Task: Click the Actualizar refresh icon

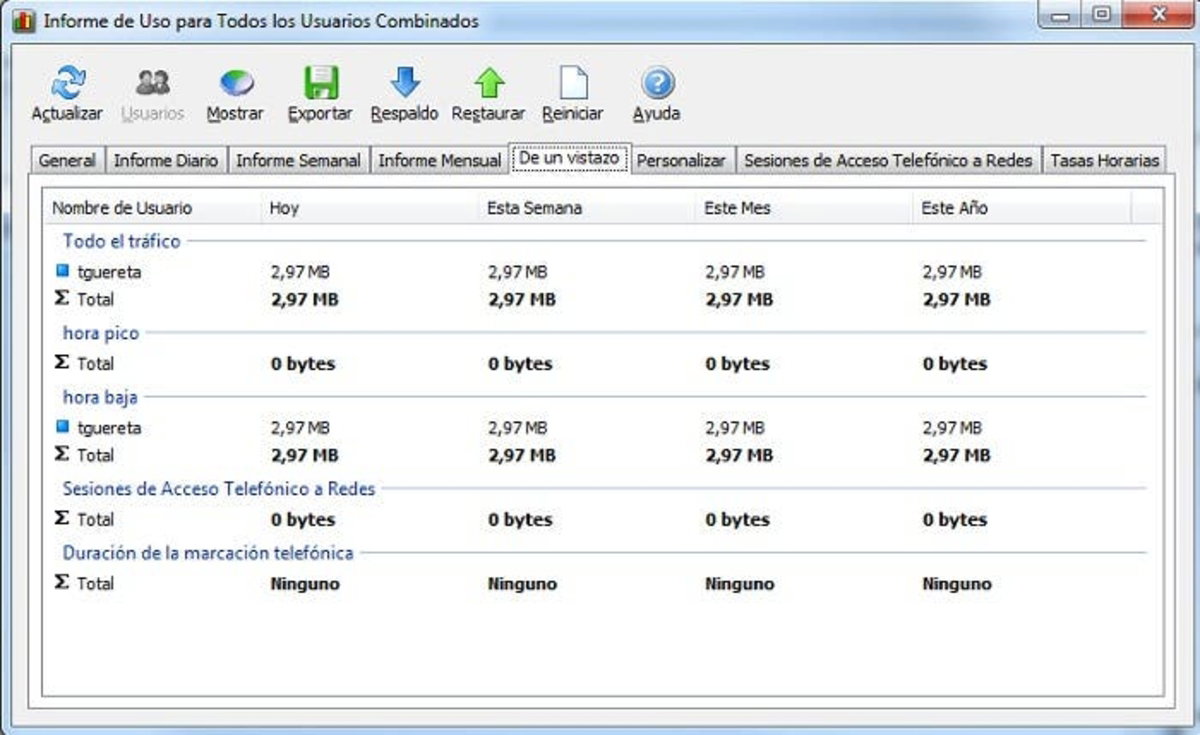Action: click(67, 82)
